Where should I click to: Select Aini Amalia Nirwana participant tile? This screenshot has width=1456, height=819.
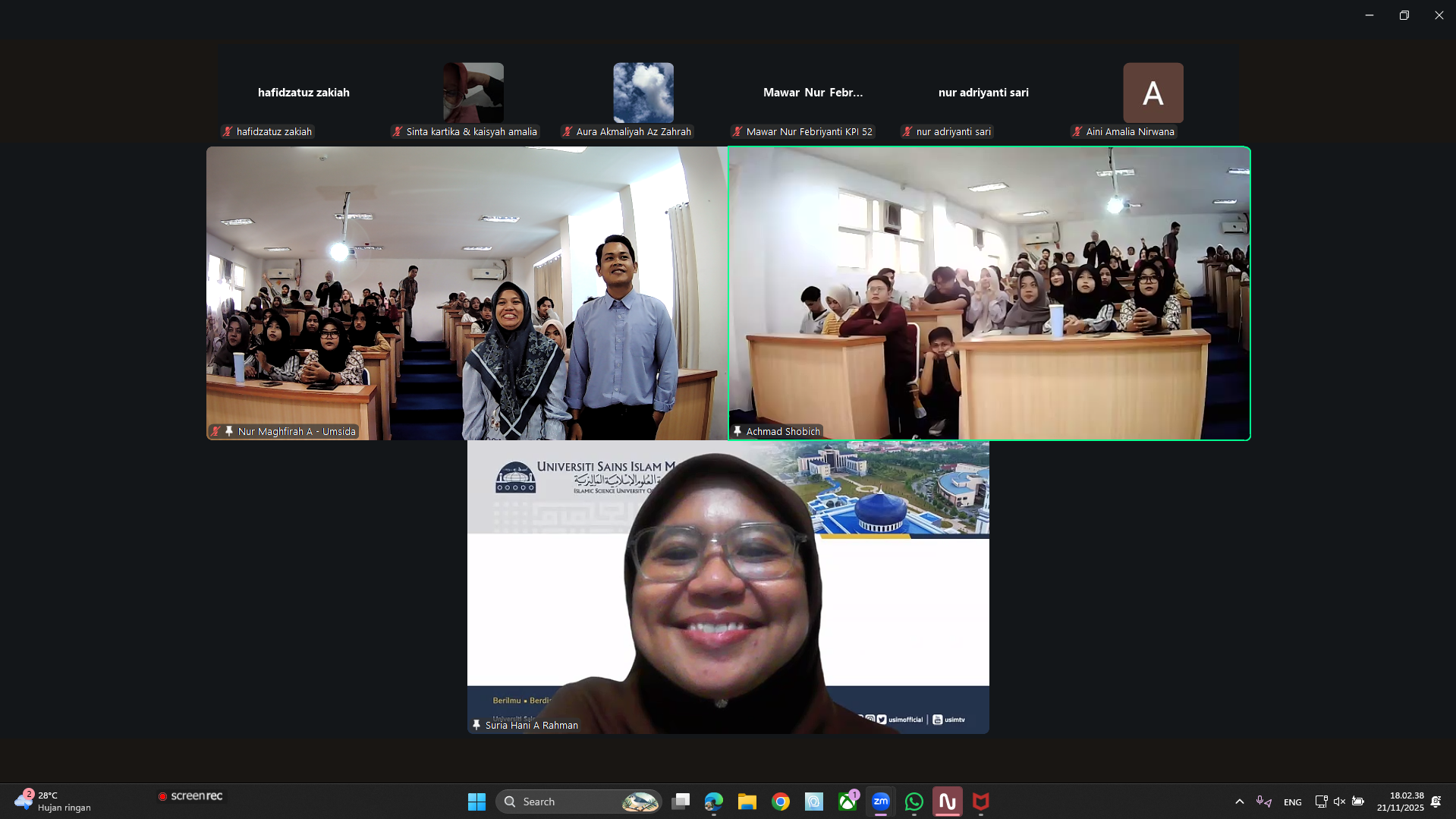pos(1153,93)
